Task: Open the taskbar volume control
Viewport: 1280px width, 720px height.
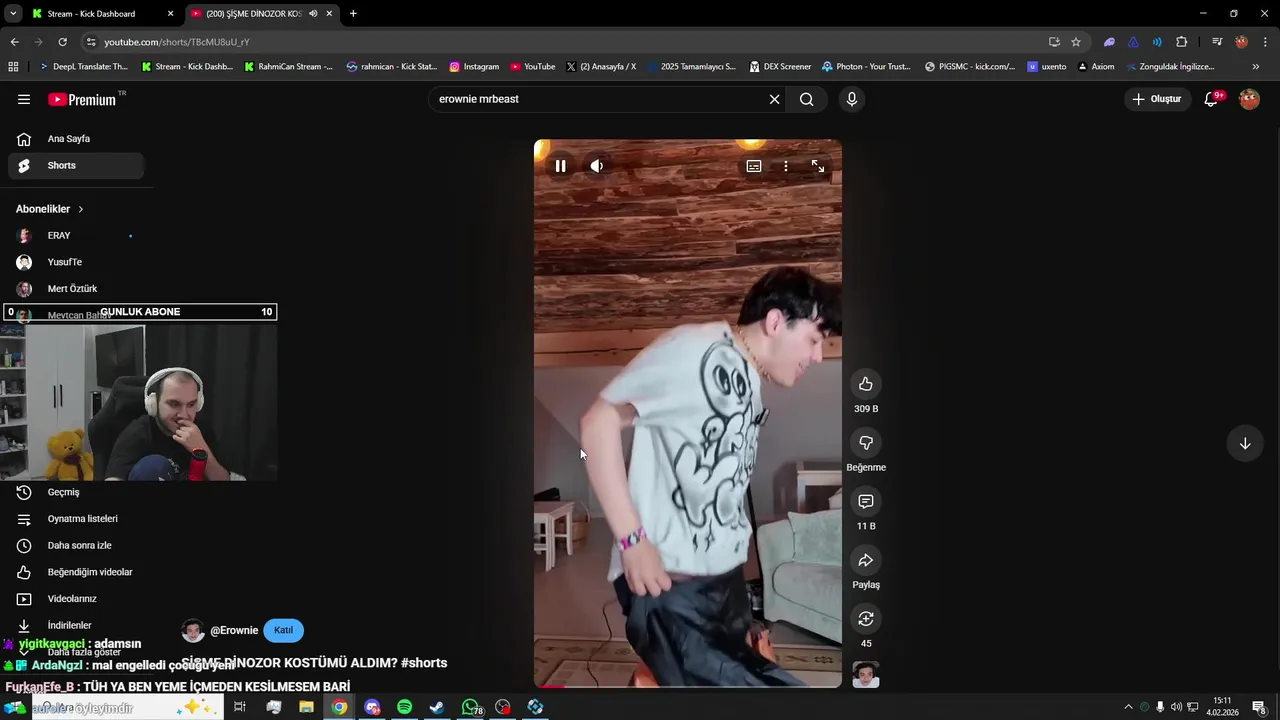Action: pyautogui.click(x=1176, y=707)
